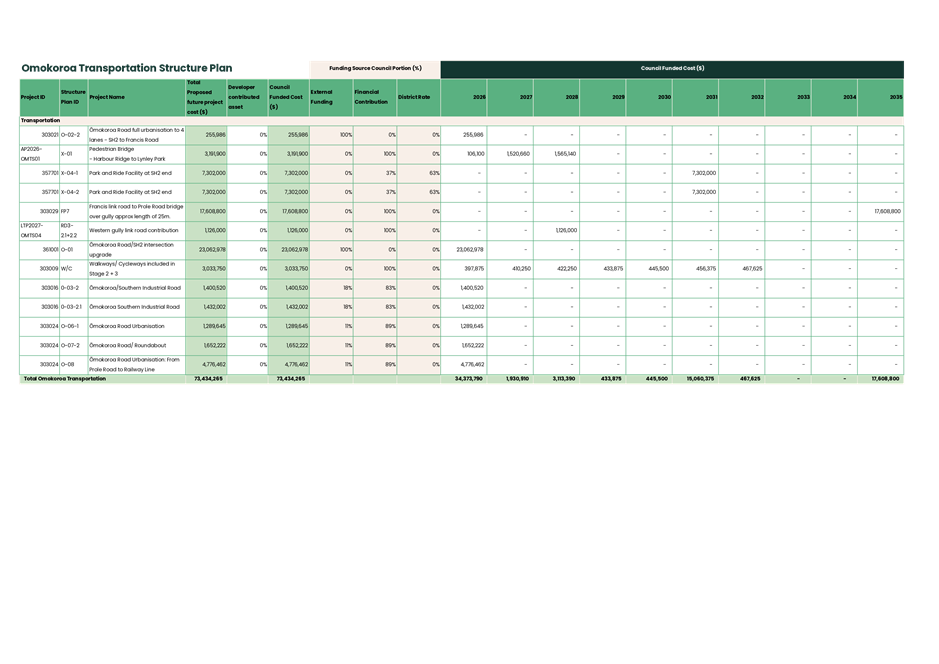939x664 pixels.
Task: Click the Project Name column header
Action: tap(130, 97)
